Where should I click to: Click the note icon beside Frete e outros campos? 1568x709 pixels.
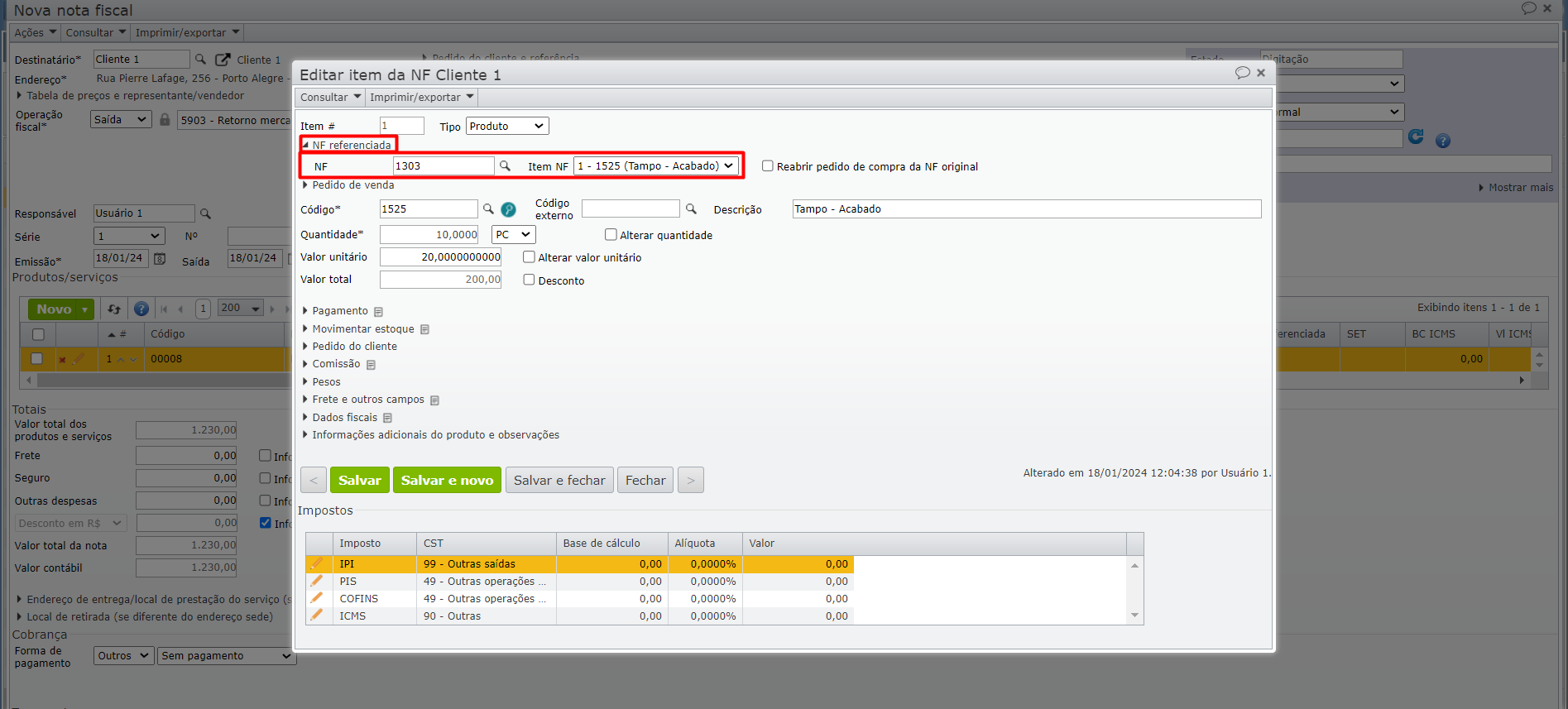coord(434,400)
